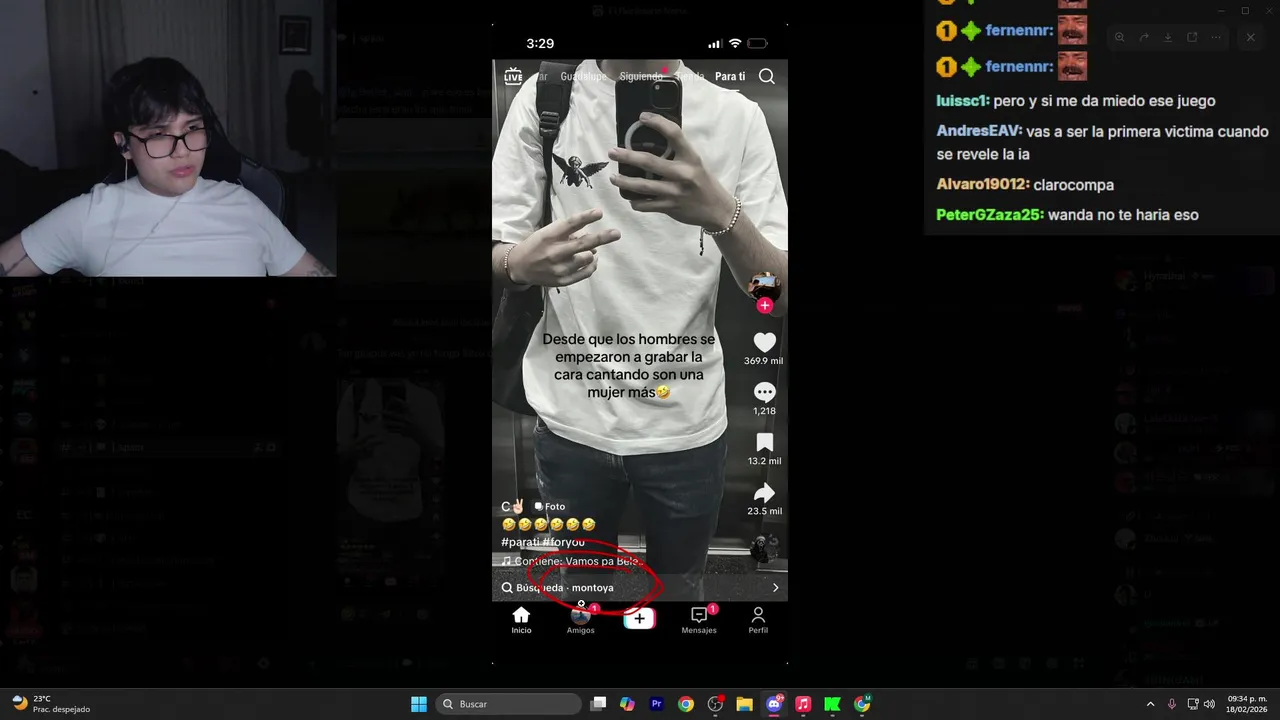Go to the Inicio home tab

(x=521, y=620)
